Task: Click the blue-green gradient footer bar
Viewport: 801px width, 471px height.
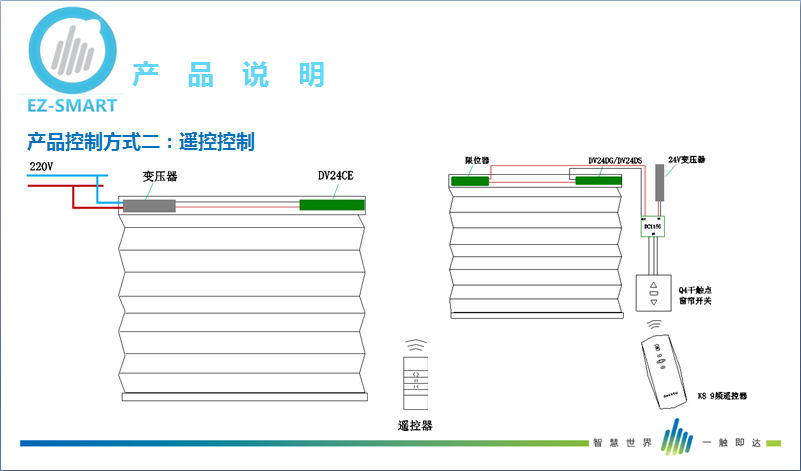Action: (x=300, y=442)
